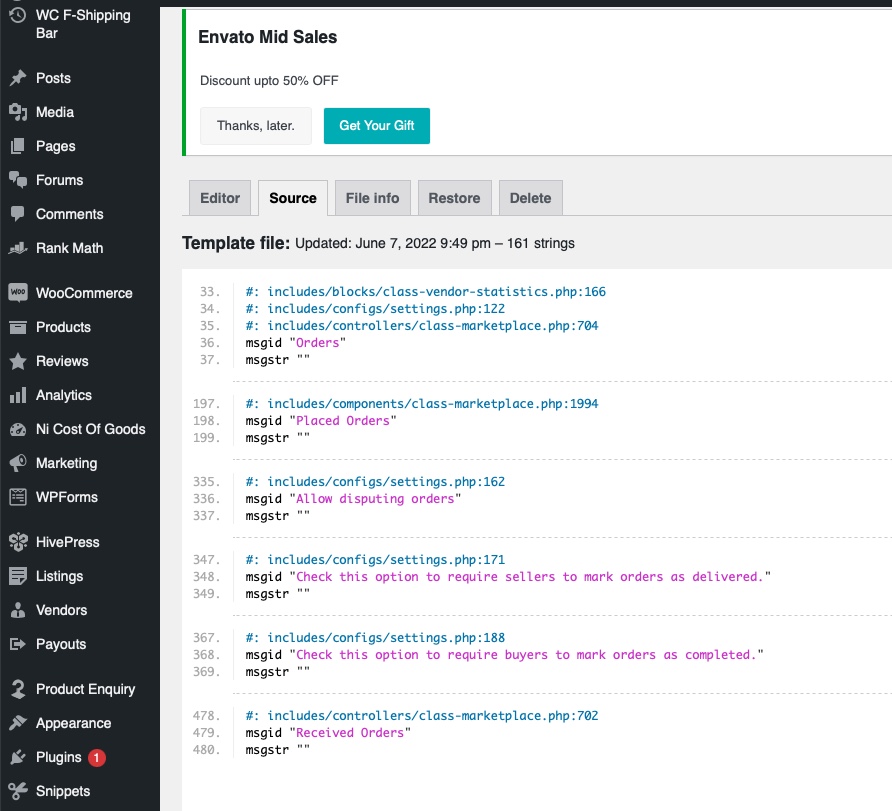Screen dimensions: 892x811
Task: Click the msgid "Received Orders" line
Action: point(328,733)
